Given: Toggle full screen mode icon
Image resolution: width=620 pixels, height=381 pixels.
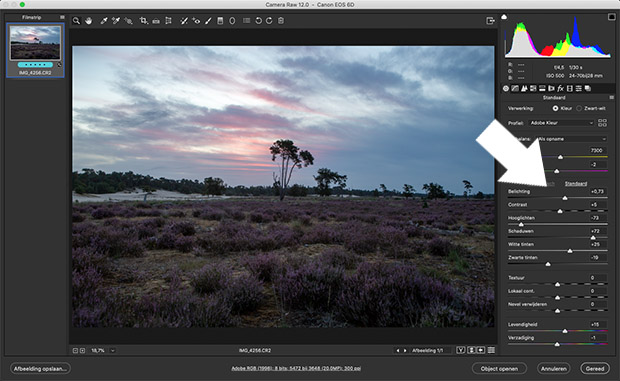Looking at the screenshot, I should tap(490, 21).
